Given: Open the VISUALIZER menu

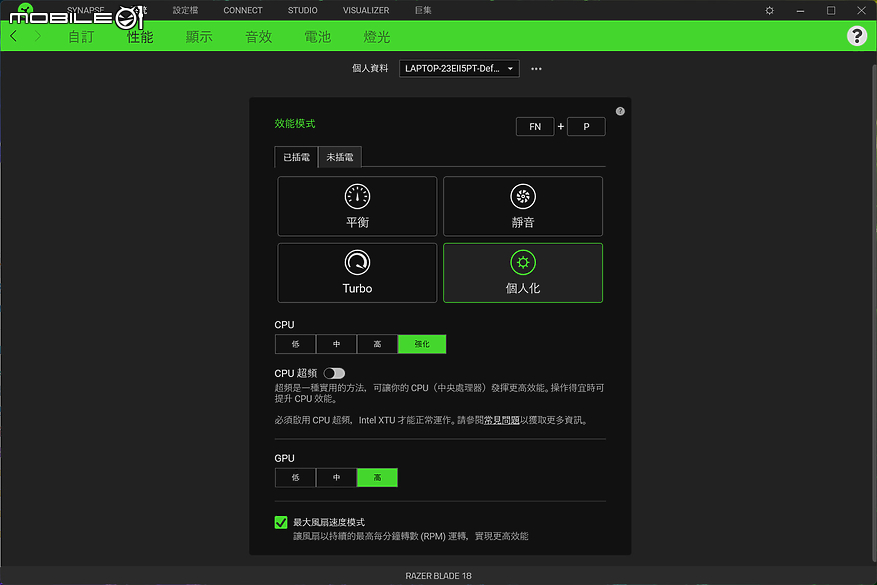Looking at the screenshot, I should pyautogui.click(x=366, y=10).
